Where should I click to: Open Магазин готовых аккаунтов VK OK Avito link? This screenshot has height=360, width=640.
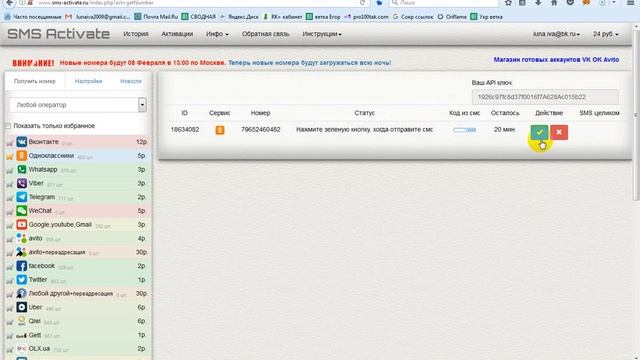click(556, 60)
